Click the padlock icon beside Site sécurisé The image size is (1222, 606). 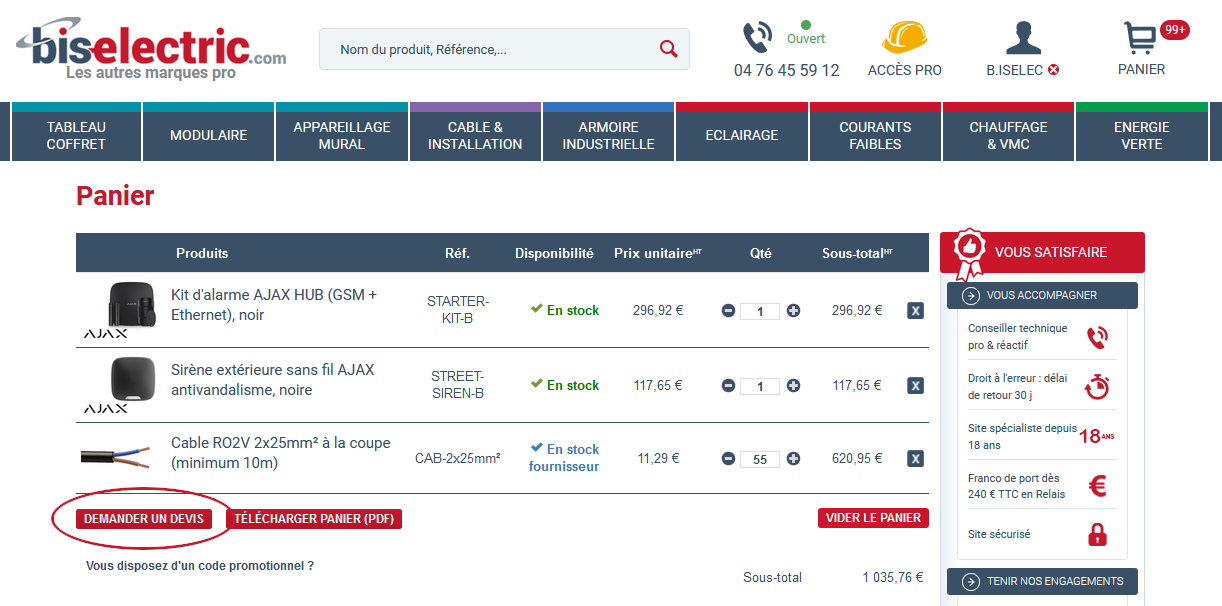click(1097, 534)
